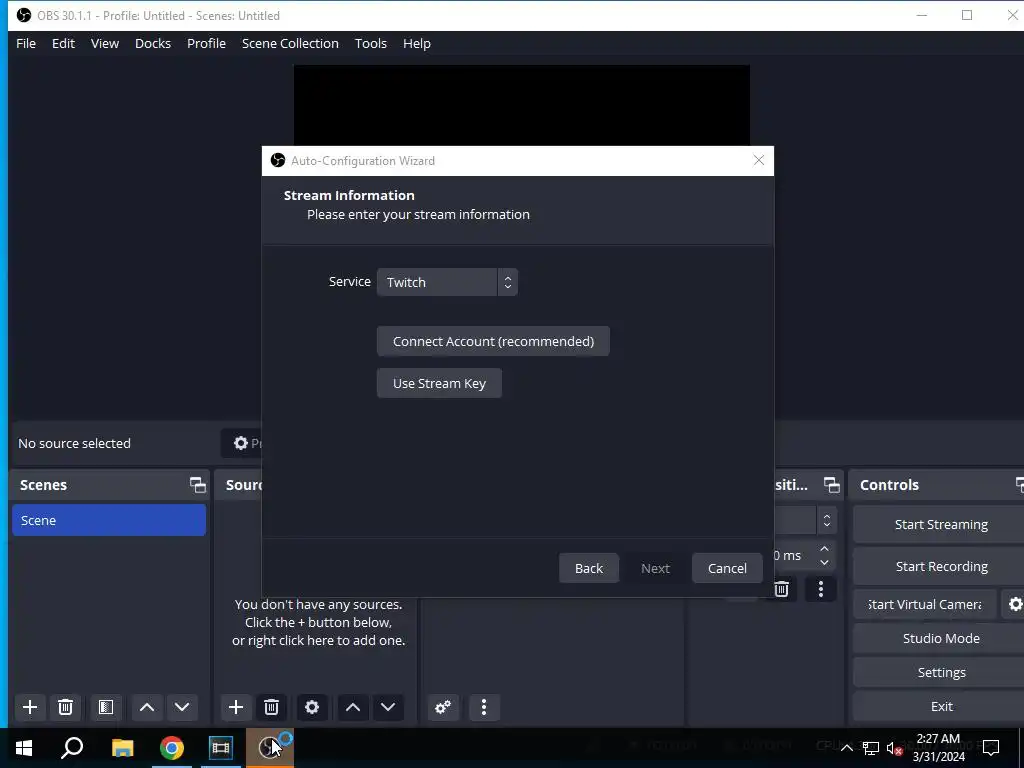Enable Studio Mode
The image size is (1024, 768).
940,638
